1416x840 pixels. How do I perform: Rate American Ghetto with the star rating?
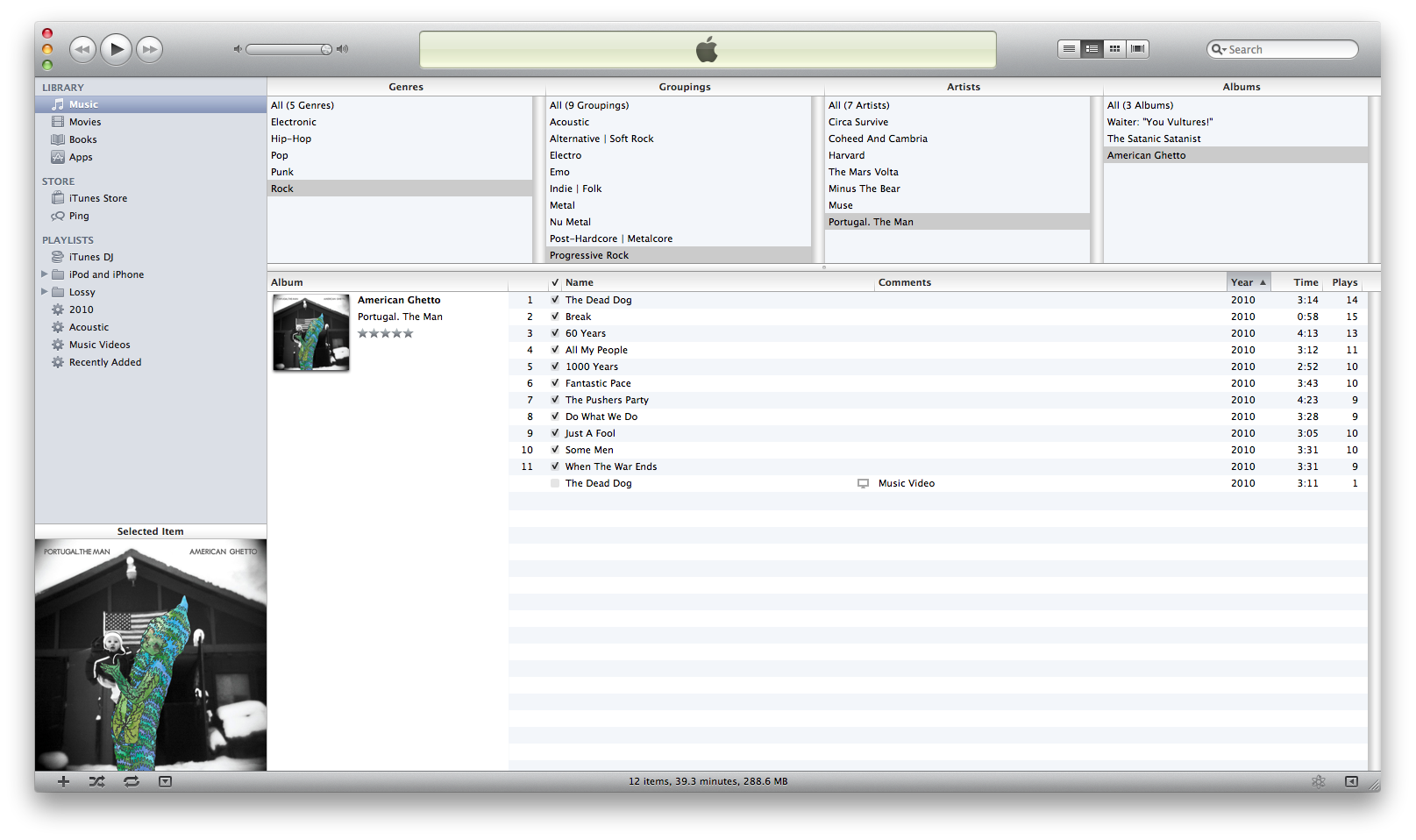tap(385, 333)
